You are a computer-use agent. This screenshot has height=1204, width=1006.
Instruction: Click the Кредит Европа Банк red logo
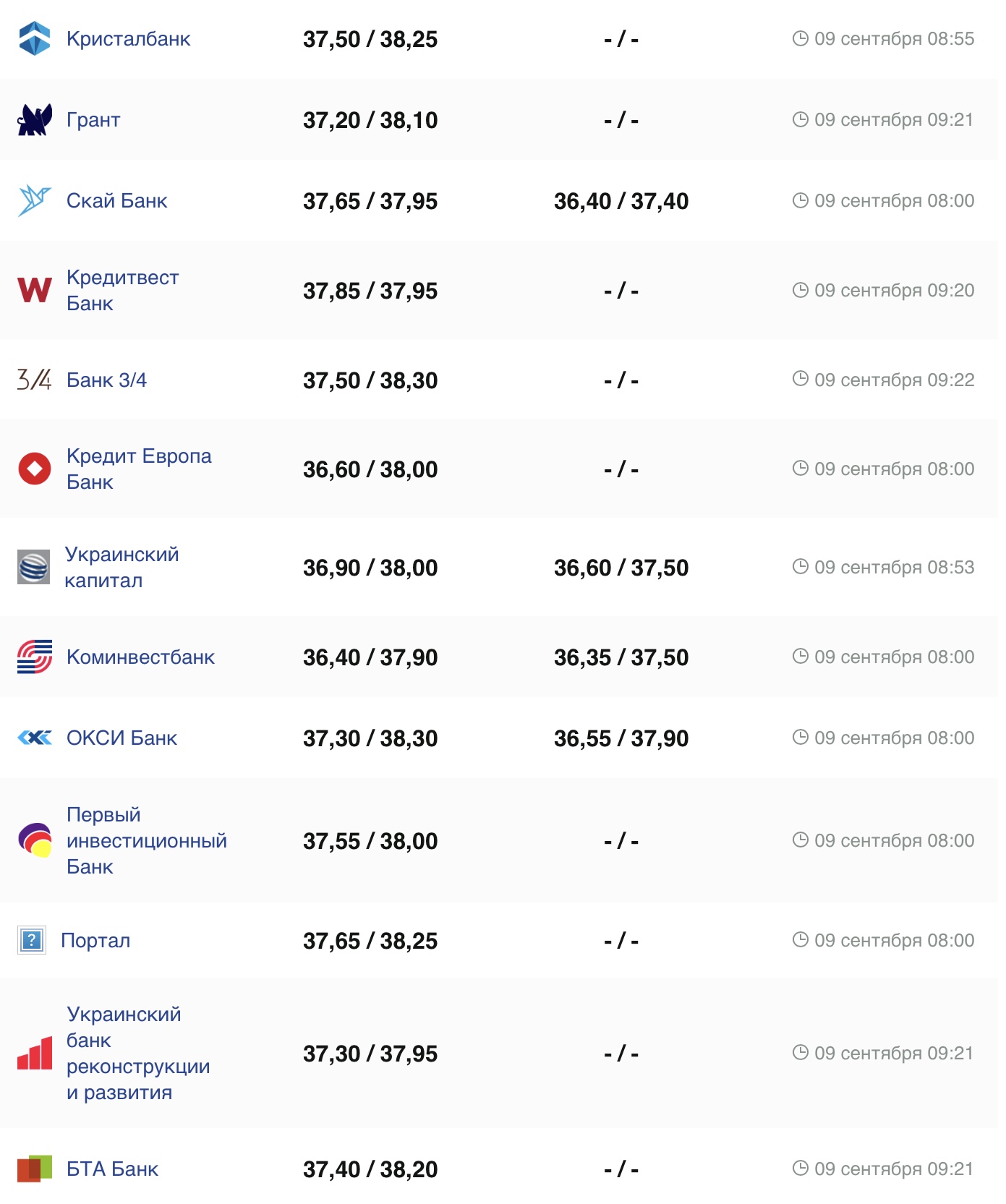(34, 469)
